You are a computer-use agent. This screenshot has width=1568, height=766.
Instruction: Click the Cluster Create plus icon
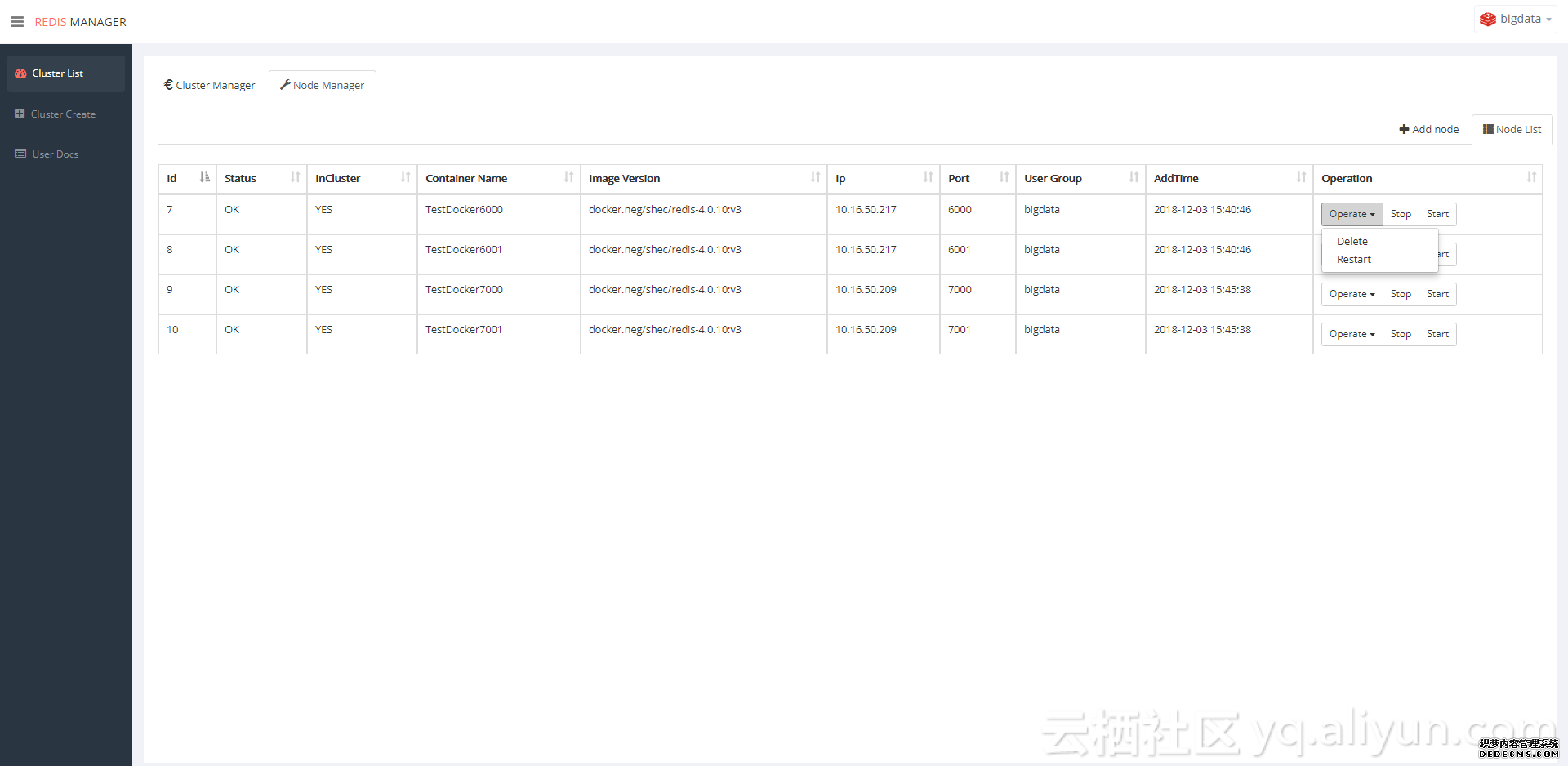[20, 114]
